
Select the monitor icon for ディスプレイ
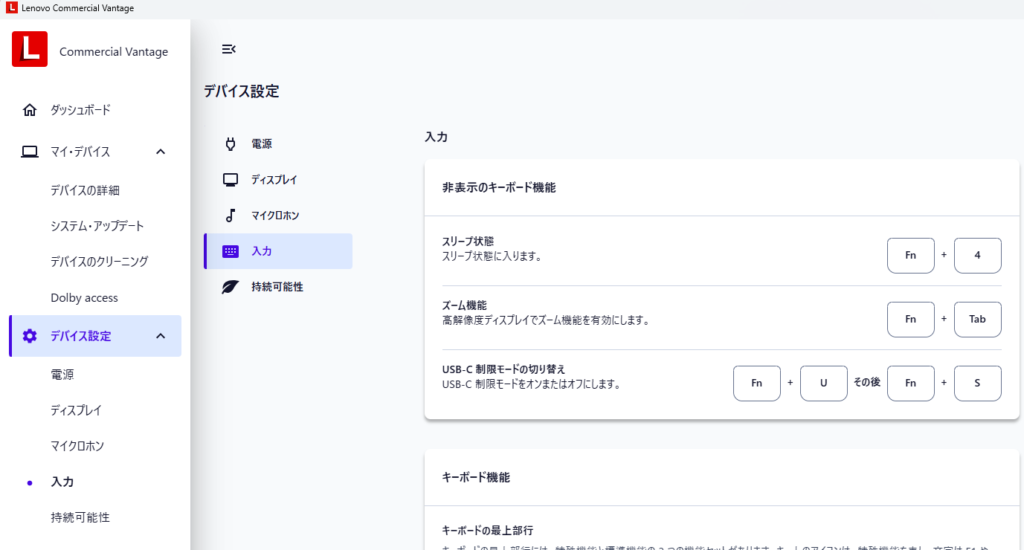click(x=230, y=180)
